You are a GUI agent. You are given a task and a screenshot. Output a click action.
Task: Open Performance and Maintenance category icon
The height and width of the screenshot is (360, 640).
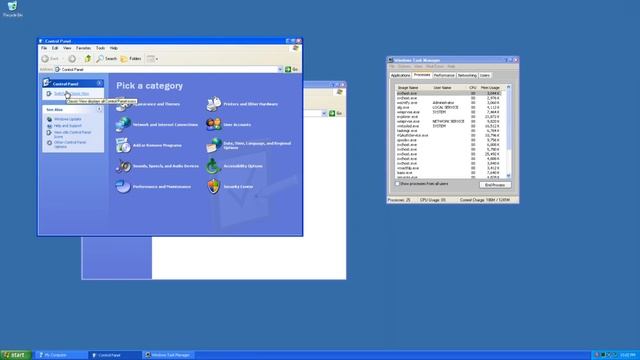(123, 187)
